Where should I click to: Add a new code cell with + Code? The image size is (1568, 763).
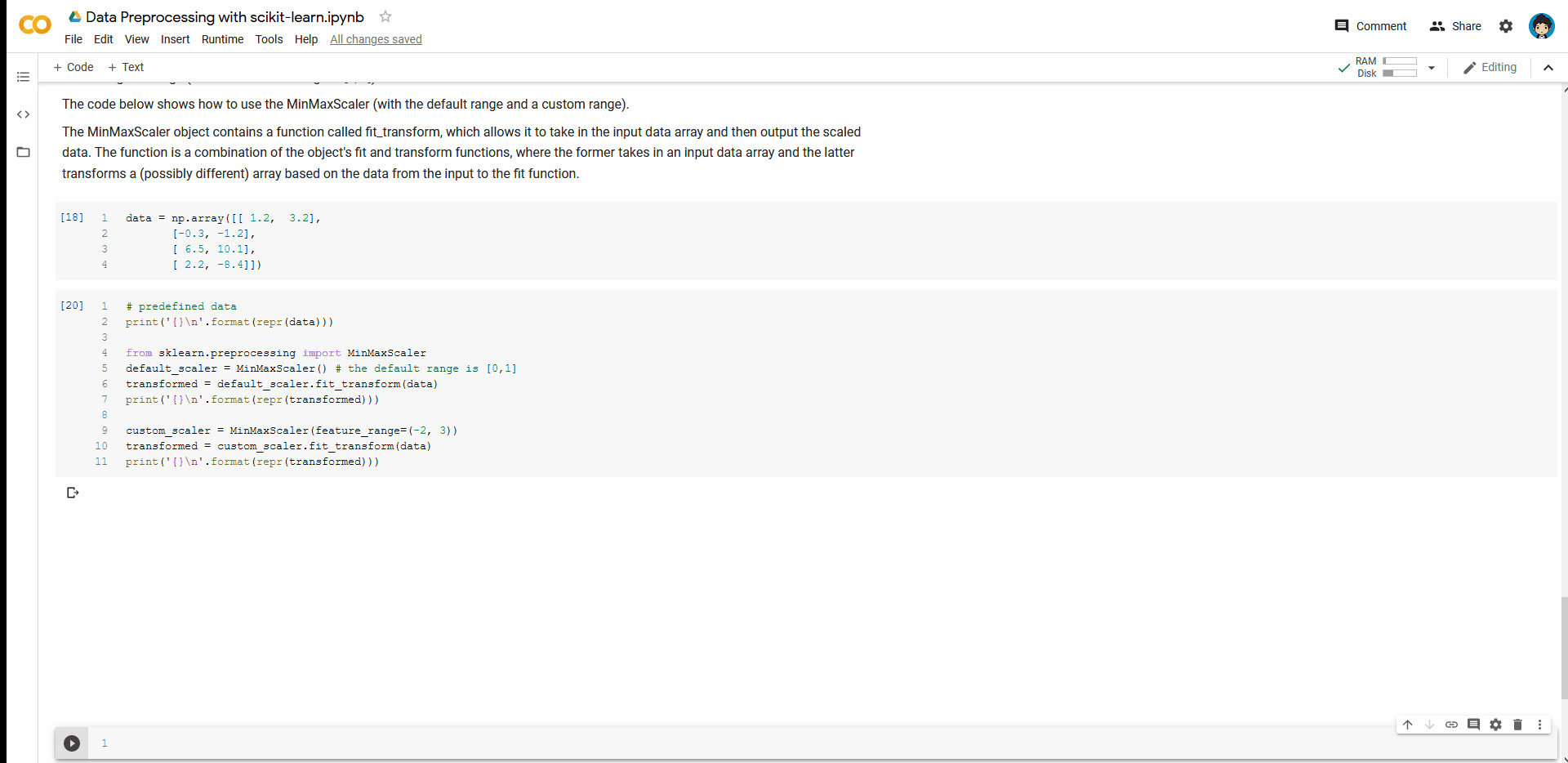[73, 67]
